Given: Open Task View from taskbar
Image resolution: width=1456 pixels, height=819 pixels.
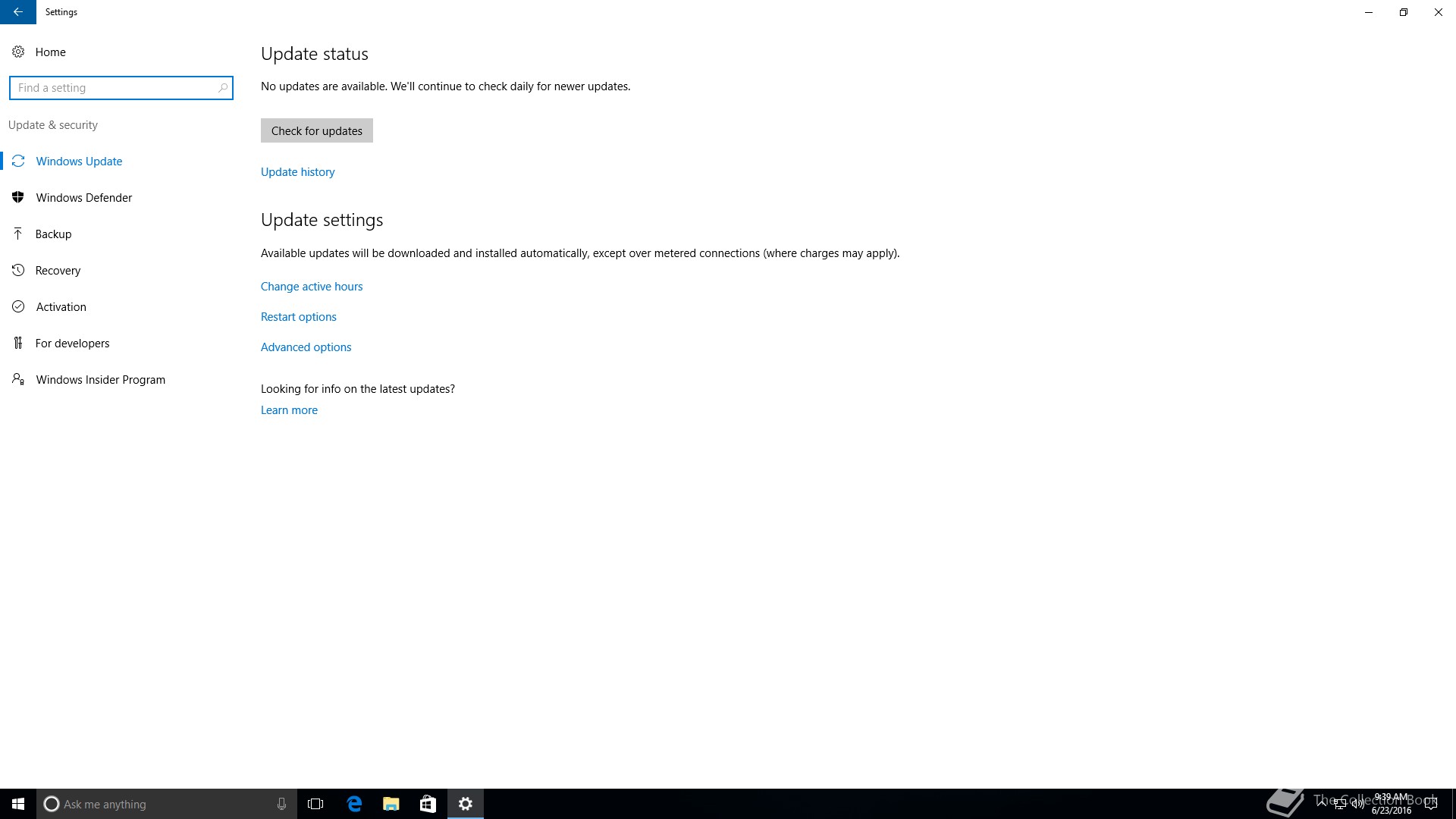Looking at the screenshot, I should point(315,804).
